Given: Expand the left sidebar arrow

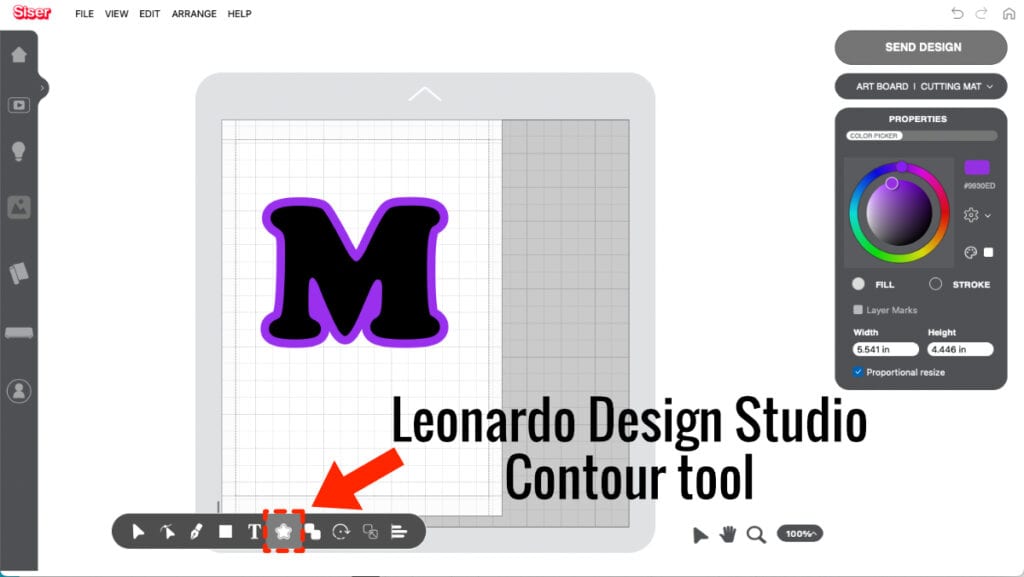Looking at the screenshot, I should coord(42,87).
